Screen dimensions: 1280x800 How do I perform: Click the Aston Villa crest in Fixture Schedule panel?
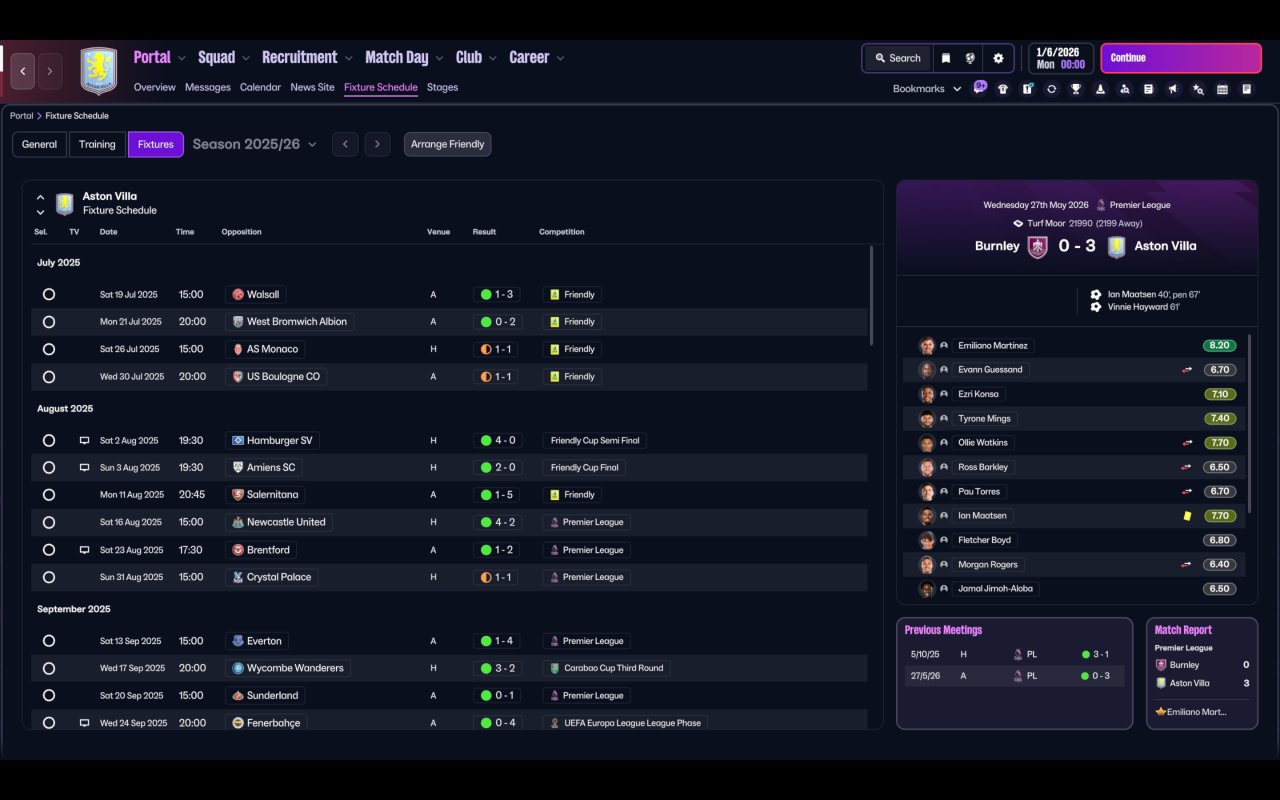pyautogui.click(x=65, y=204)
